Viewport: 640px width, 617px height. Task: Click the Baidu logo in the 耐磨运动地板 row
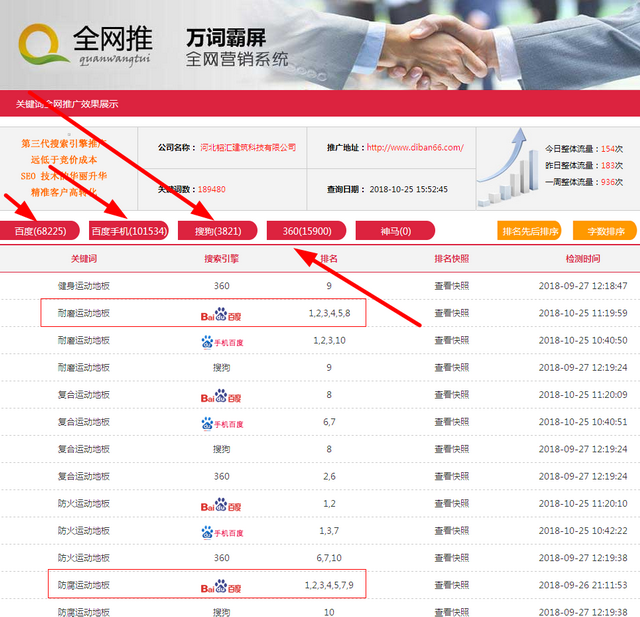click(x=221, y=314)
